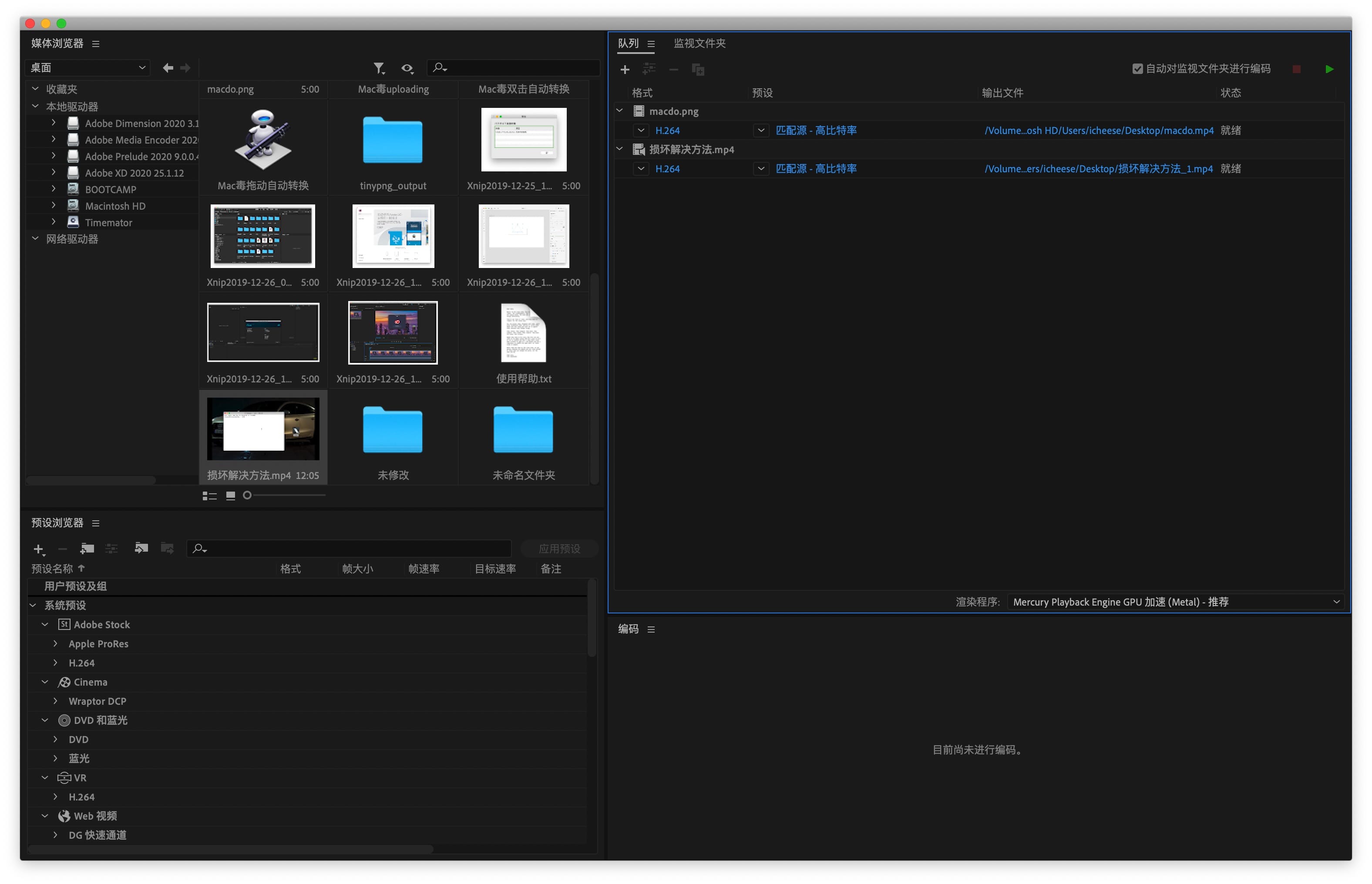1372x884 pixels.
Task: Expand the Macintosh HD drive
Action: 54,205
